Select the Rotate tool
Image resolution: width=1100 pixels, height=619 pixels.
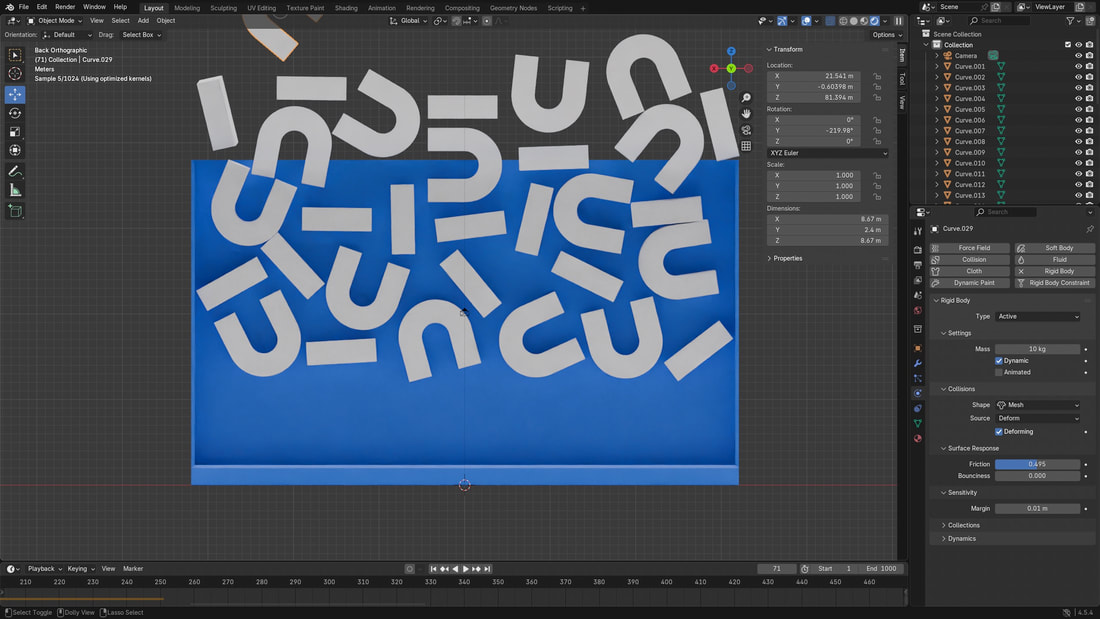(15, 113)
